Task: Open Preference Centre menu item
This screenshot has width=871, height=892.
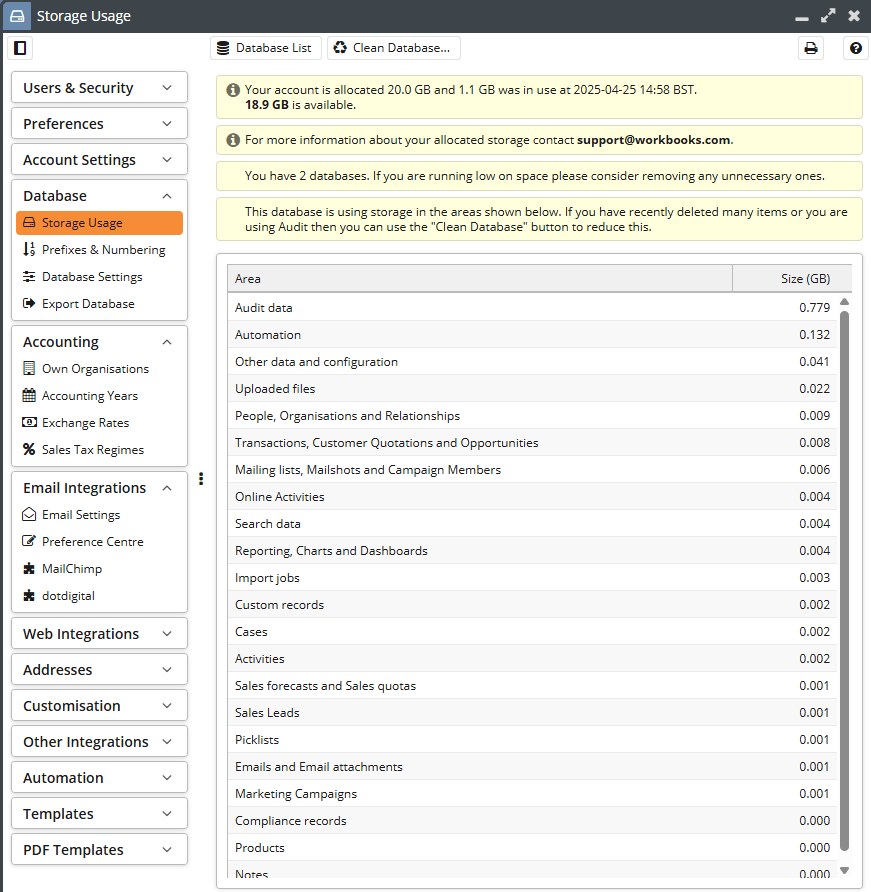Action: tap(100, 541)
